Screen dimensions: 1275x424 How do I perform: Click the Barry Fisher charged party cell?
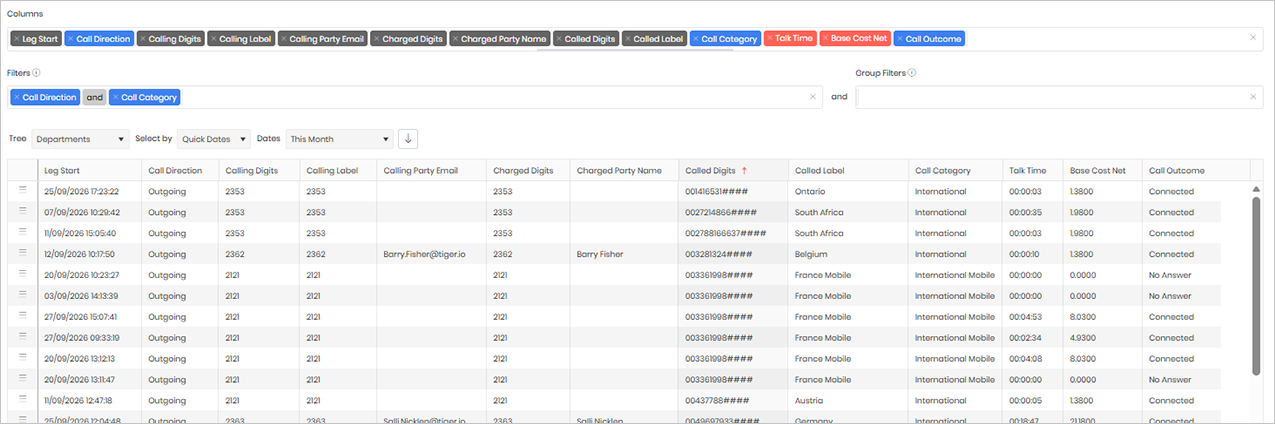[624, 254]
